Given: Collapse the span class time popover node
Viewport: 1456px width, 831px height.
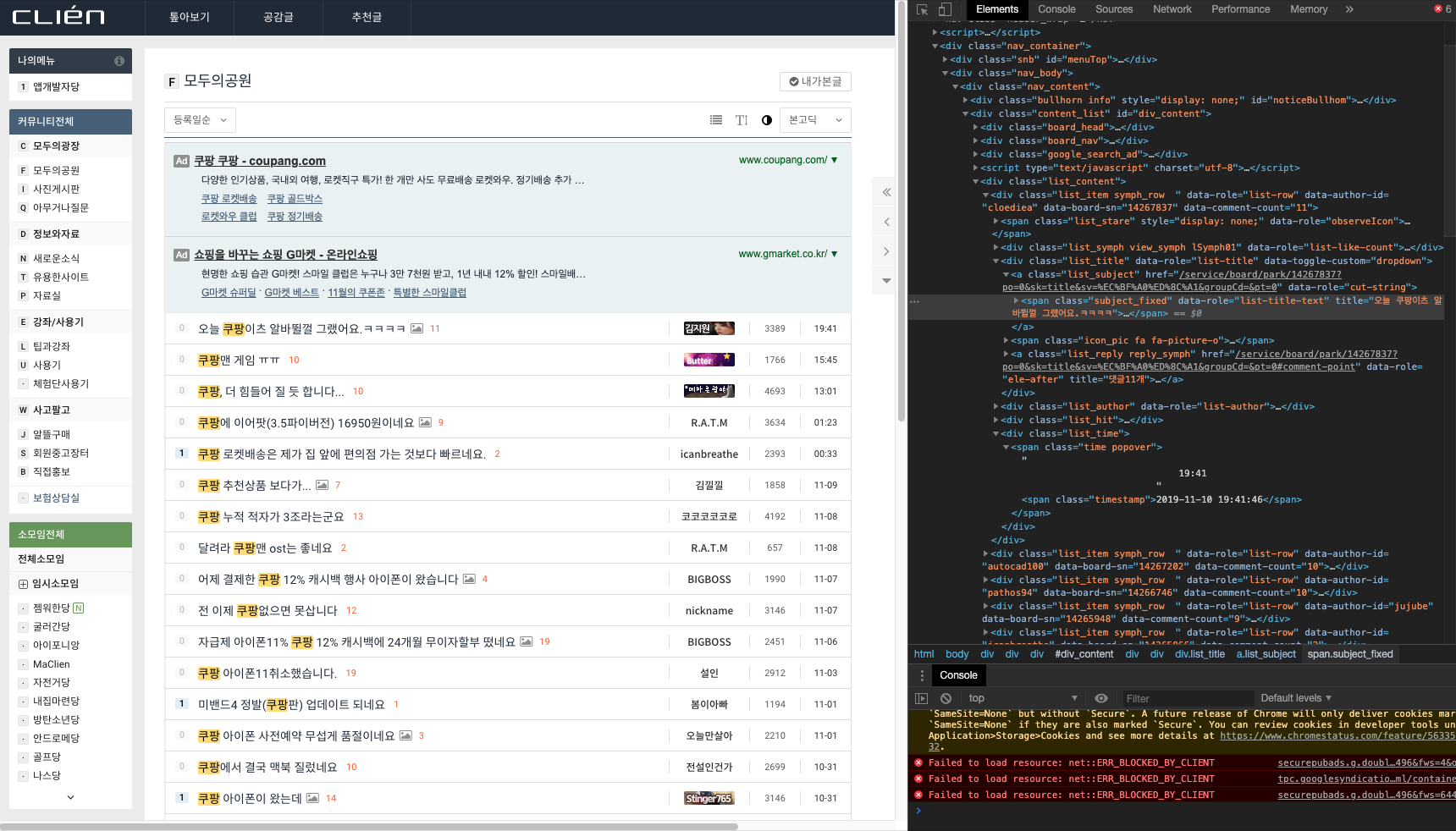Looking at the screenshot, I should pos(1007,448).
